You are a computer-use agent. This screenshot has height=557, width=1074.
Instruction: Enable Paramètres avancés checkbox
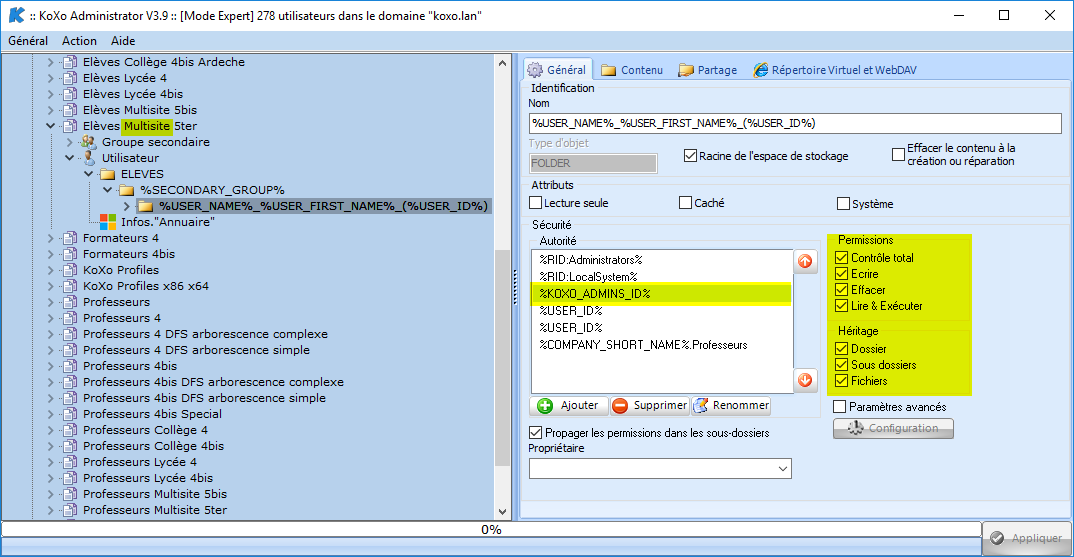pos(840,407)
